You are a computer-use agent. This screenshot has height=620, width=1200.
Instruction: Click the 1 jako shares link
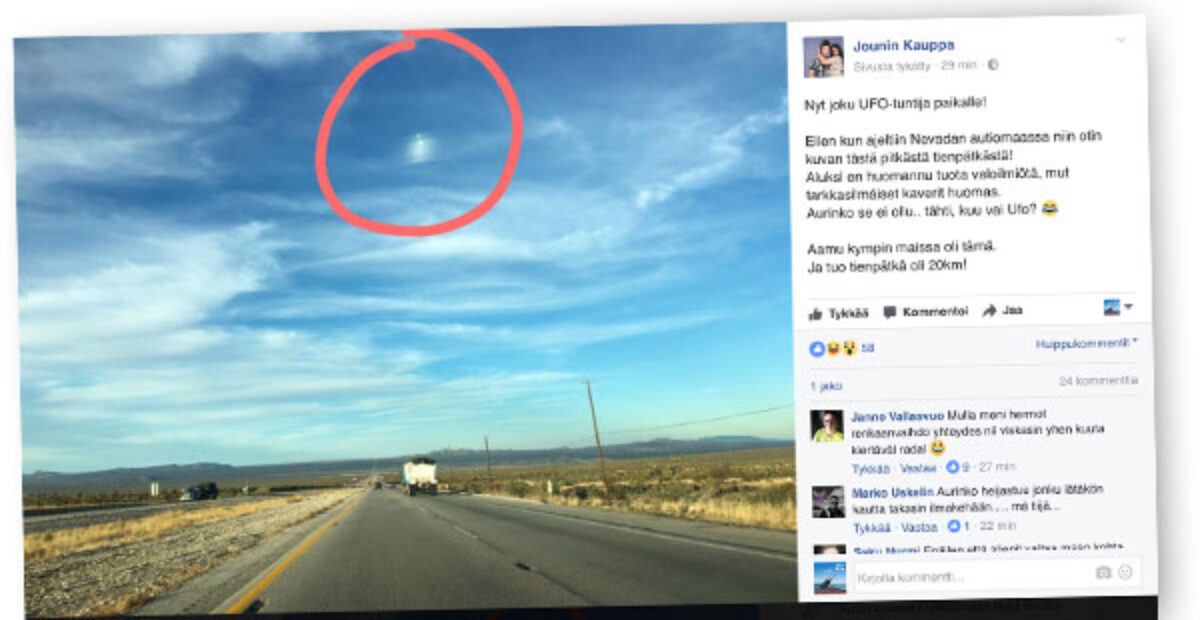tap(826, 386)
